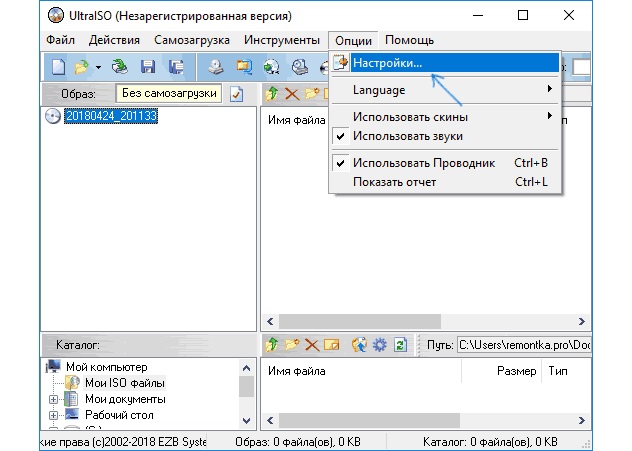Screen dimensions: 632x451
Task: Click the Mount to virtual drive icon
Action: 300,67
